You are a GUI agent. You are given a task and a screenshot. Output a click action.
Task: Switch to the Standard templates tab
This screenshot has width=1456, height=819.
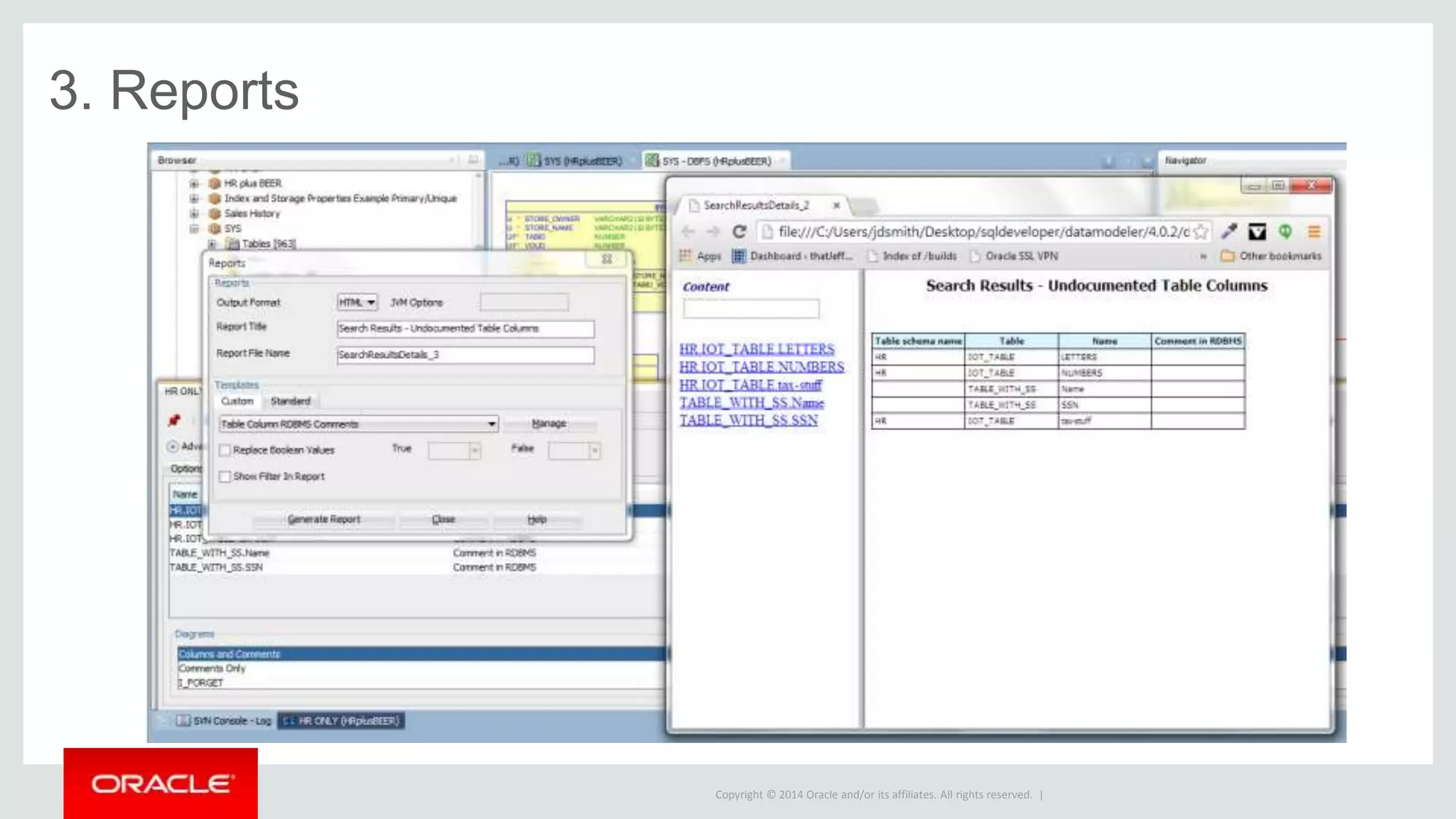click(x=290, y=401)
